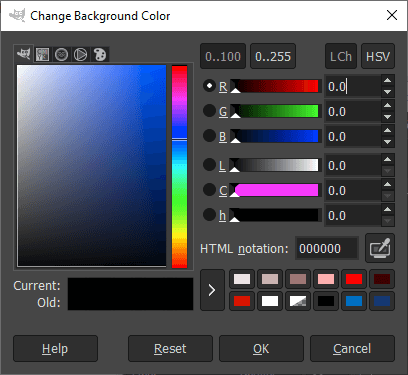This screenshot has width=408, height=375.
Task: Click the B value input field
Action: (353, 136)
